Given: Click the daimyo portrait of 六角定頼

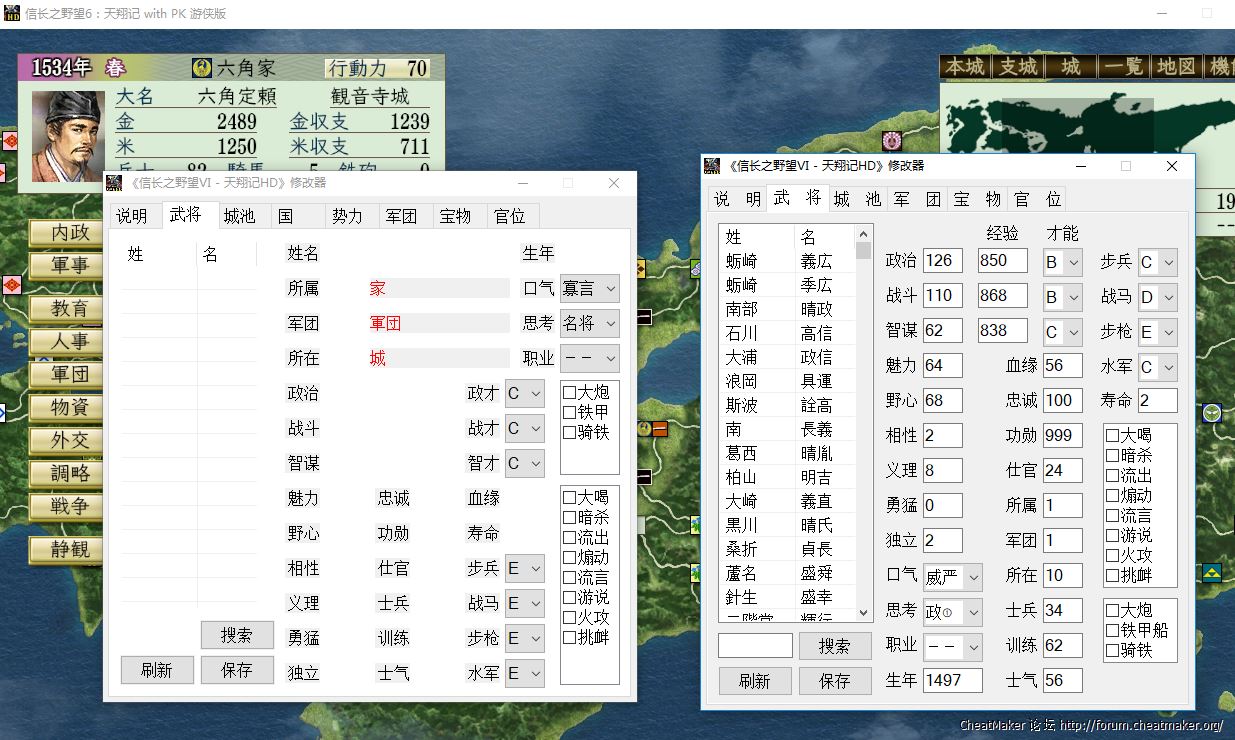Looking at the screenshot, I should tap(67, 136).
